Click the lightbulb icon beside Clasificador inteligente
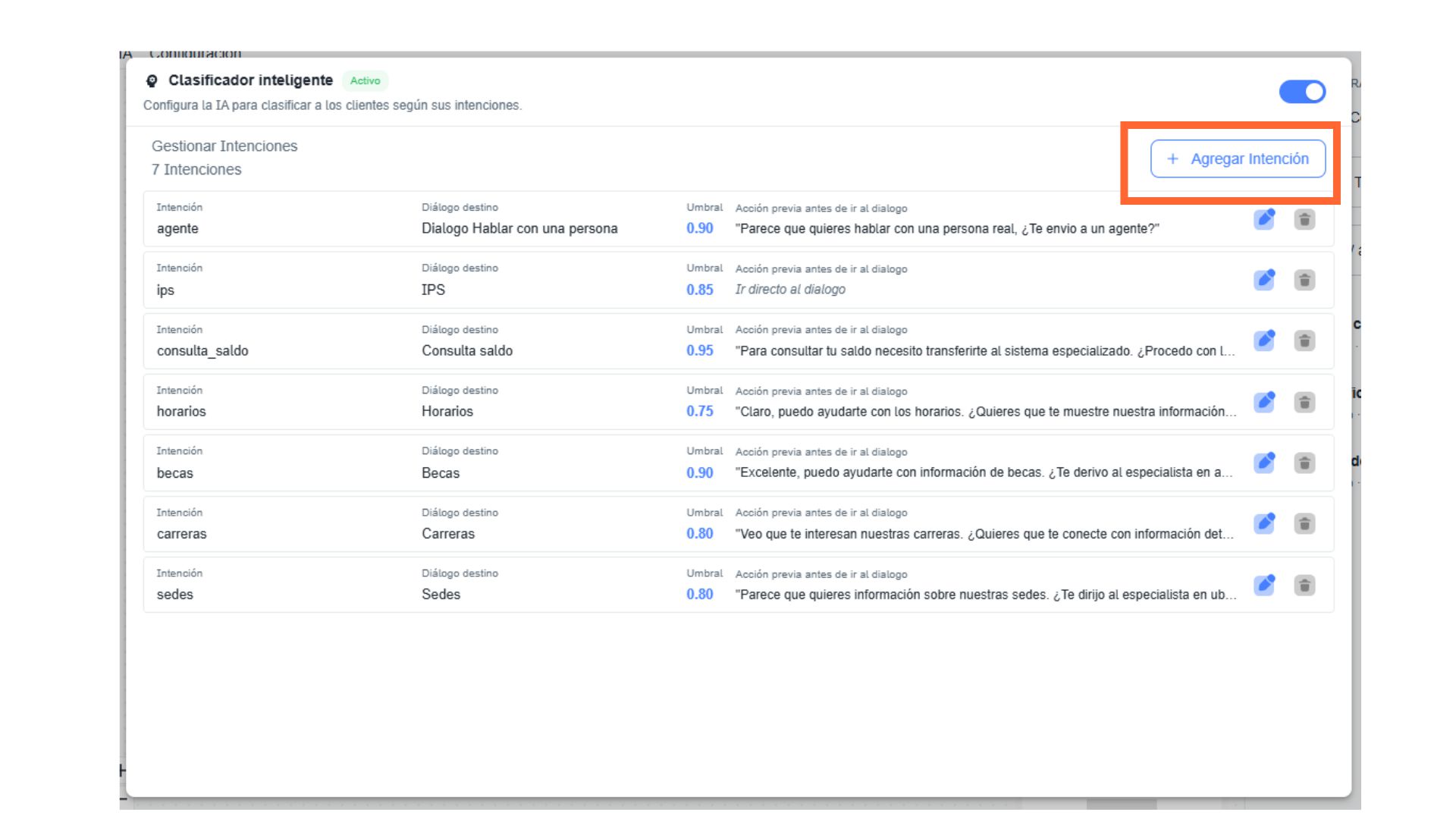Screen dimensions: 1456x819 [x=152, y=81]
